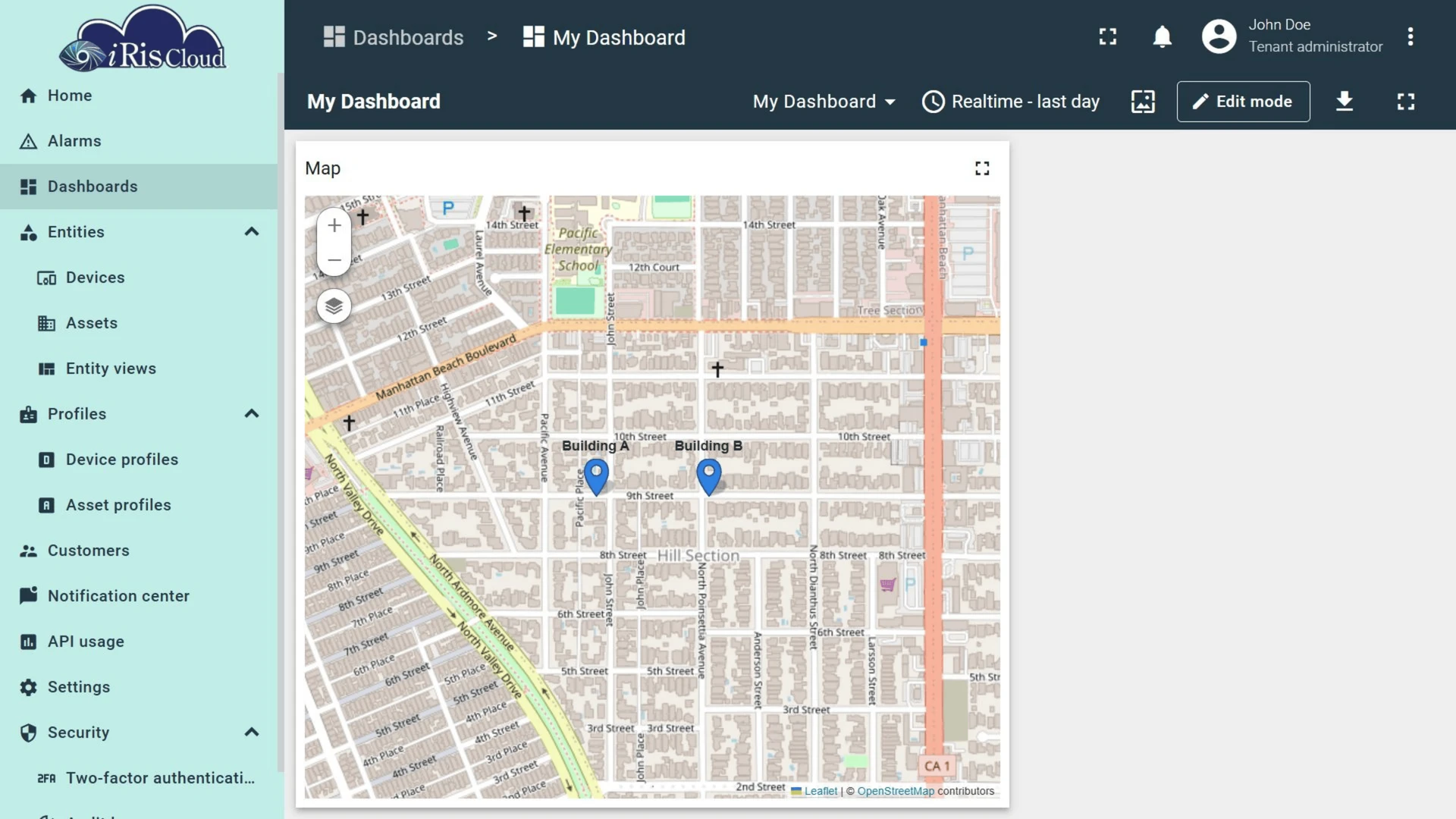This screenshot has width=1456, height=819.
Task: Collapse the Security section chevron
Action: pyautogui.click(x=252, y=733)
